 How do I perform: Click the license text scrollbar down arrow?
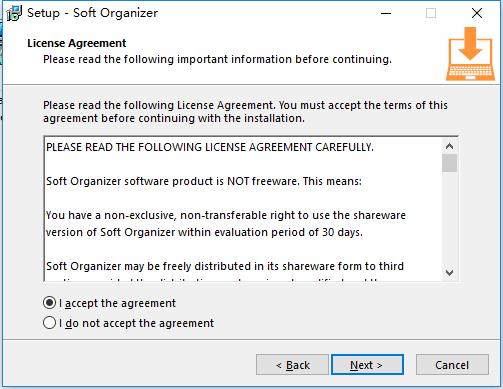[449, 273]
